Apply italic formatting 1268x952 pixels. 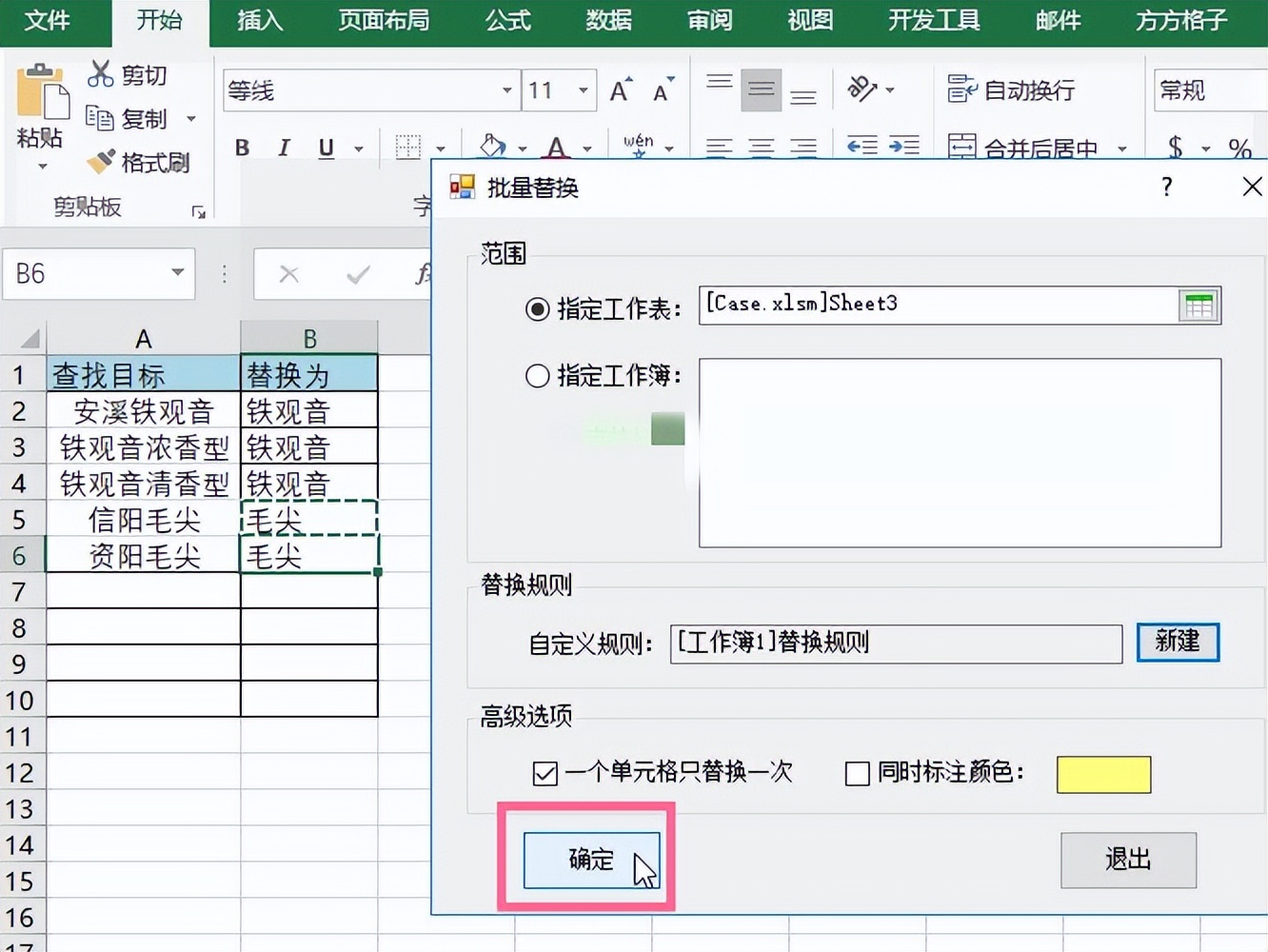[x=283, y=148]
